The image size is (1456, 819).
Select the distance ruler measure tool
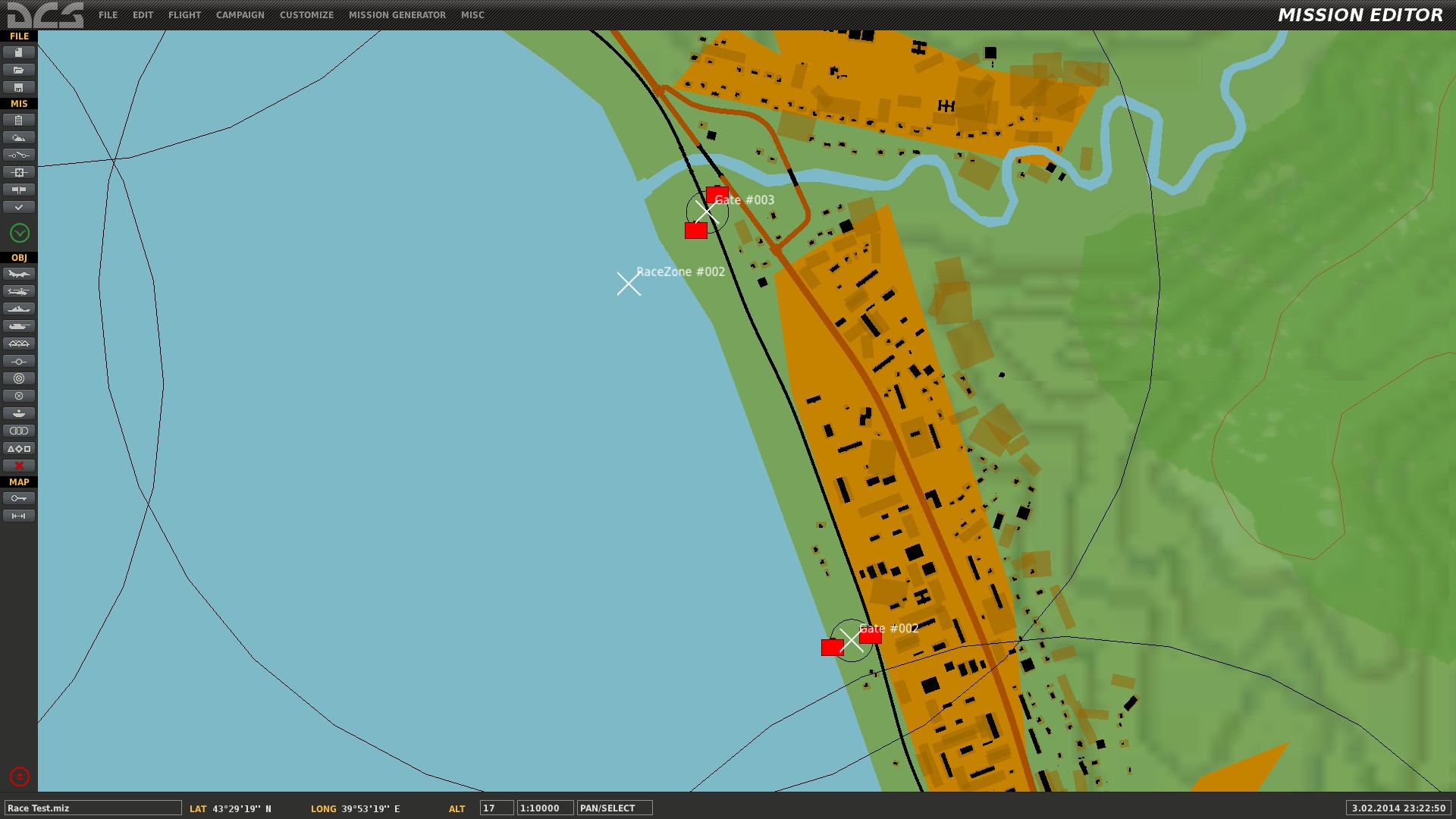(x=19, y=516)
